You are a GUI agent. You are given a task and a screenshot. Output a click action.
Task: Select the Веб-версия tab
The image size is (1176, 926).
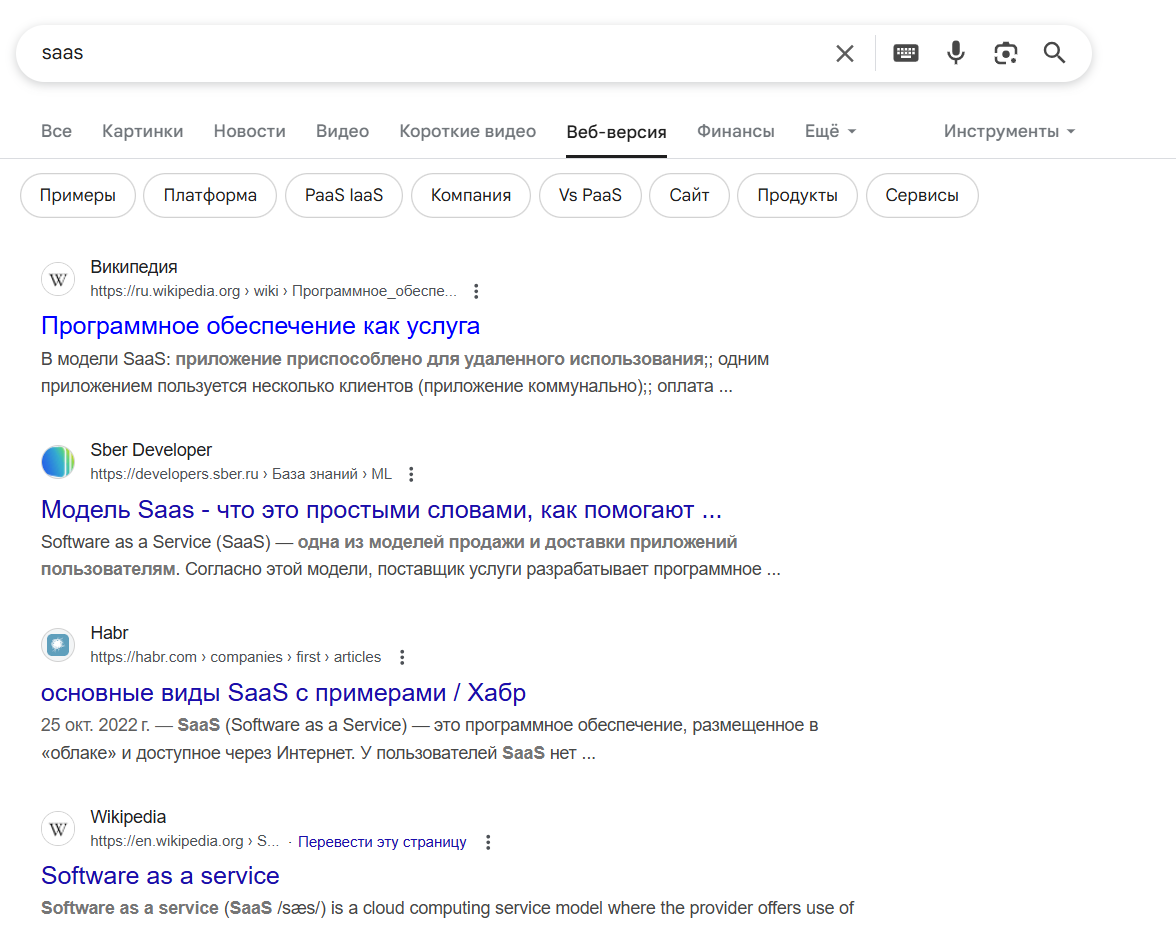tap(616, 132)
